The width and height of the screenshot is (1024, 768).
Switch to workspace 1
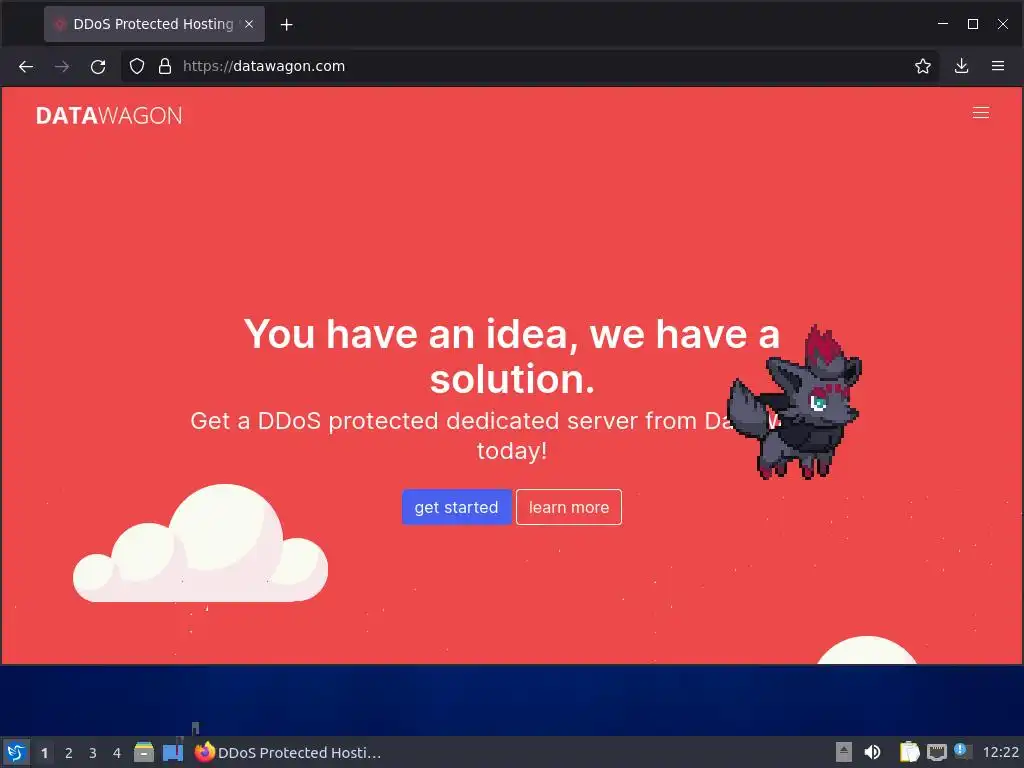point(44,753)
